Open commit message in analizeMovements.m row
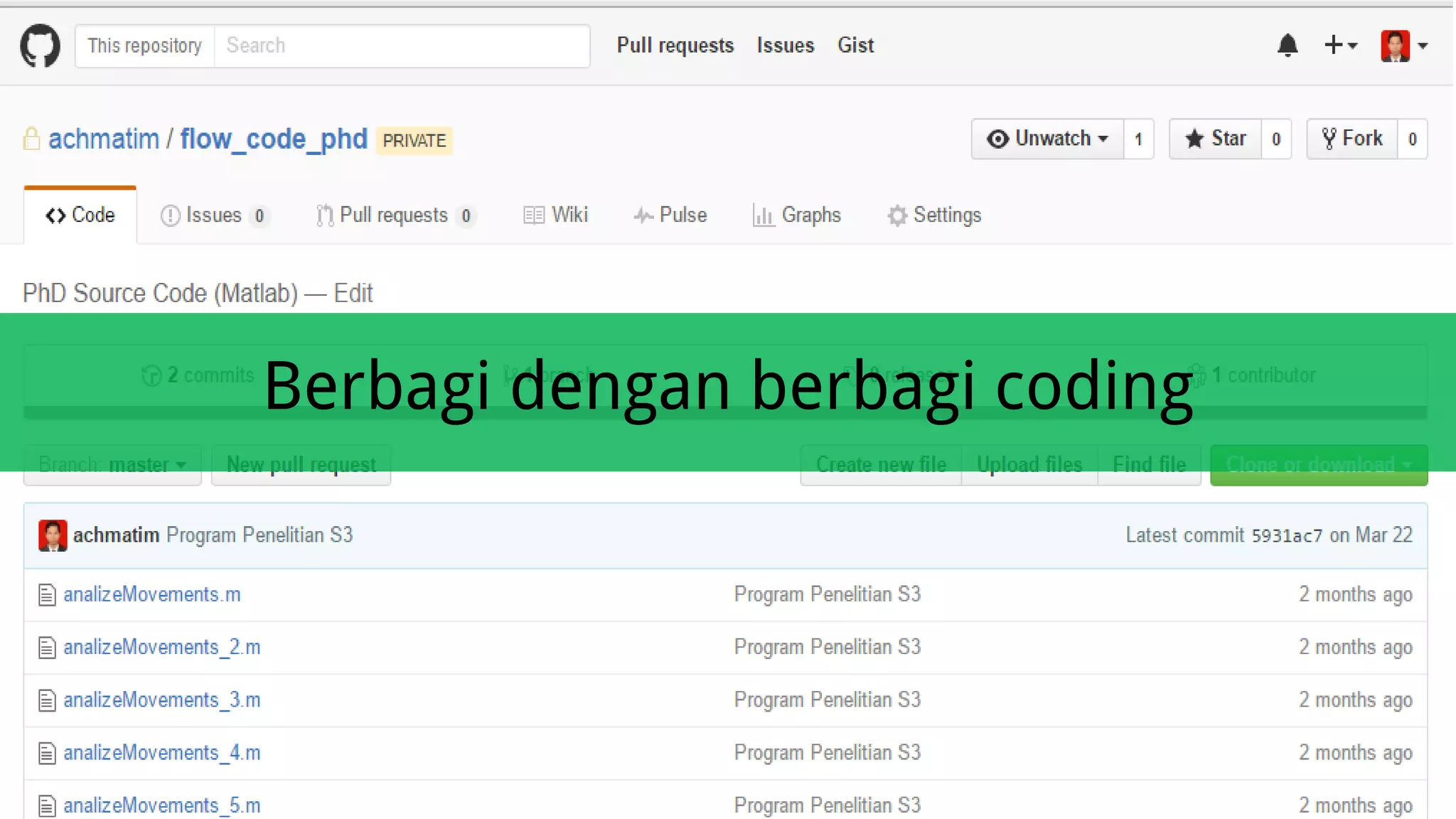This screenshot has width=1456, height=819. pos(828,594)
